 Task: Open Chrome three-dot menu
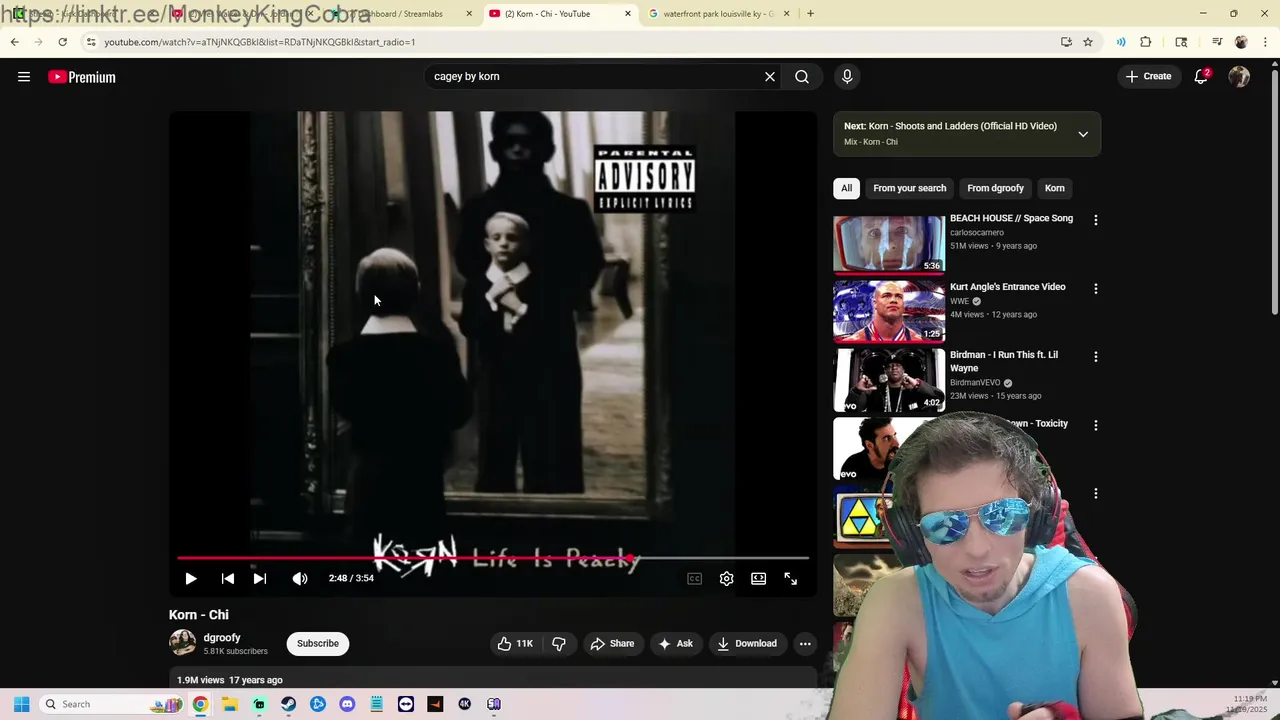click(1265, 42)
